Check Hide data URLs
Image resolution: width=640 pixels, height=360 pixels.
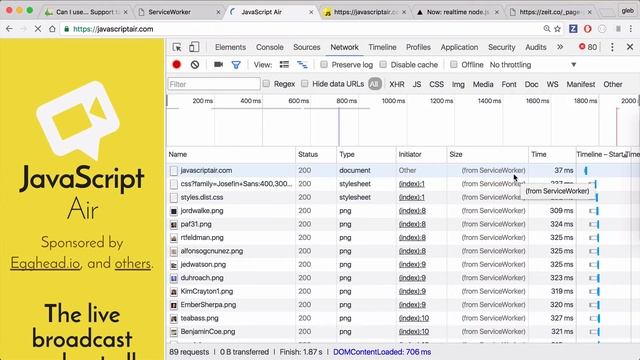pos(304,84)
